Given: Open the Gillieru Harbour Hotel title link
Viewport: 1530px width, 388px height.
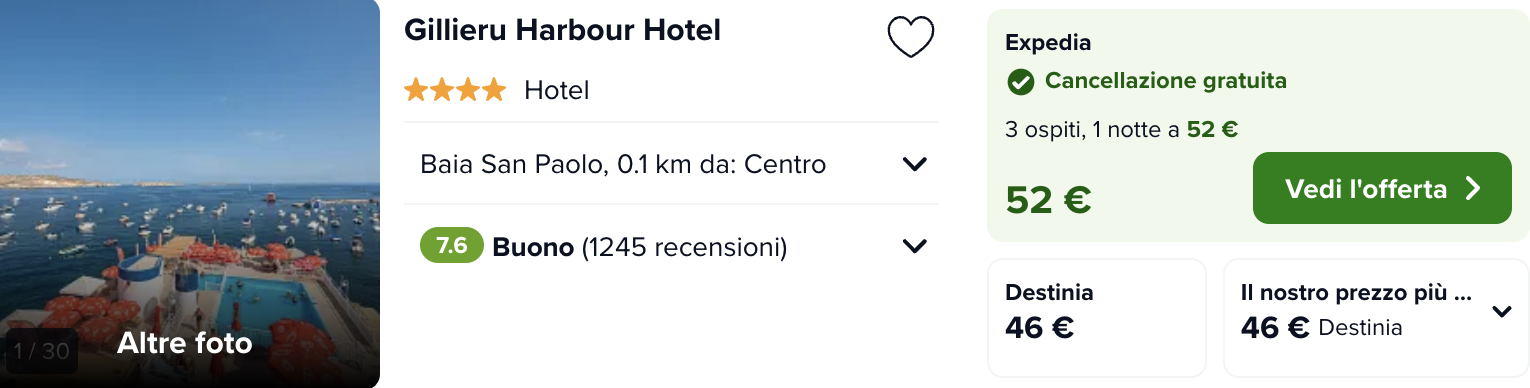Looking at the screenshot, I should click(562, 31).
